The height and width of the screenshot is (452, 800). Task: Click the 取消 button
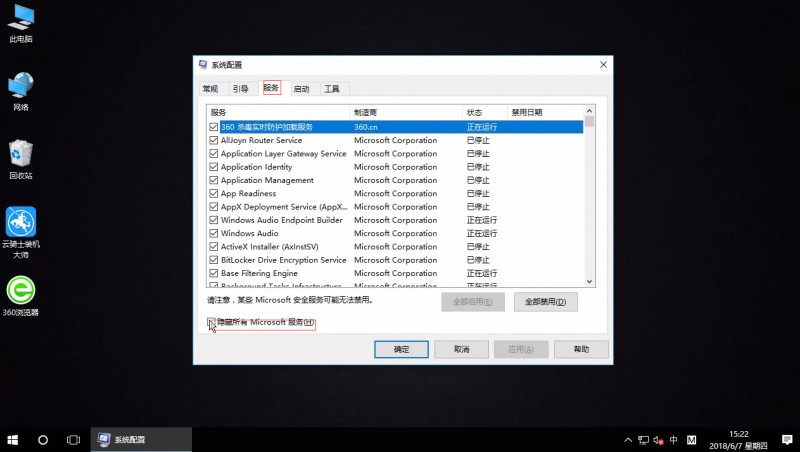(x=461, y=349)
